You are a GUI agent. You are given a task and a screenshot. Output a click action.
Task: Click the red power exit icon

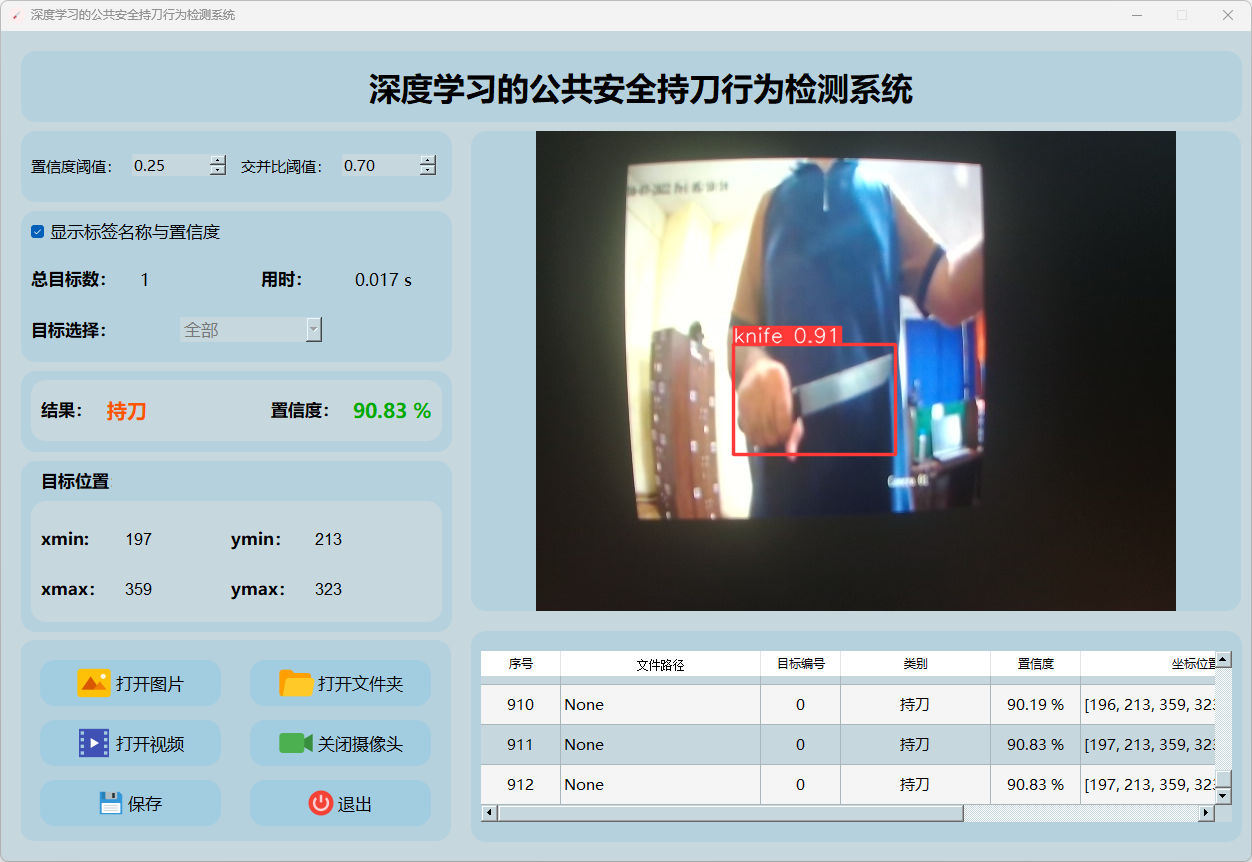(x=321, y=803)
